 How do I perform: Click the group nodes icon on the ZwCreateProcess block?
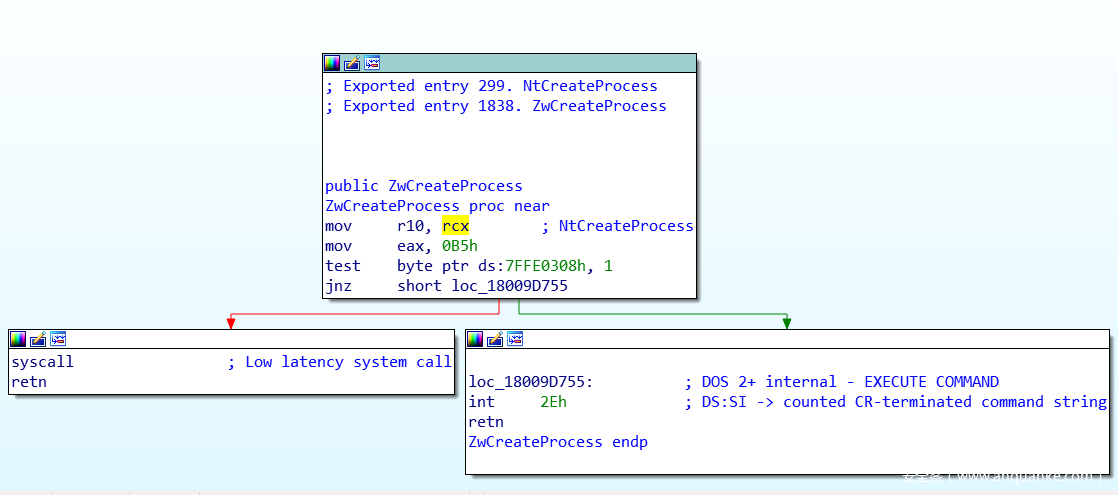tap(372, 63)
